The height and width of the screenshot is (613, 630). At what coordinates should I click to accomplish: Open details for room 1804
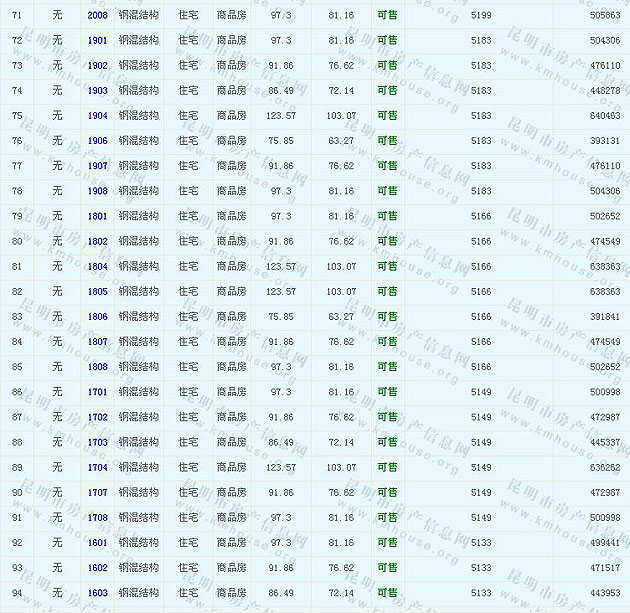97,267
